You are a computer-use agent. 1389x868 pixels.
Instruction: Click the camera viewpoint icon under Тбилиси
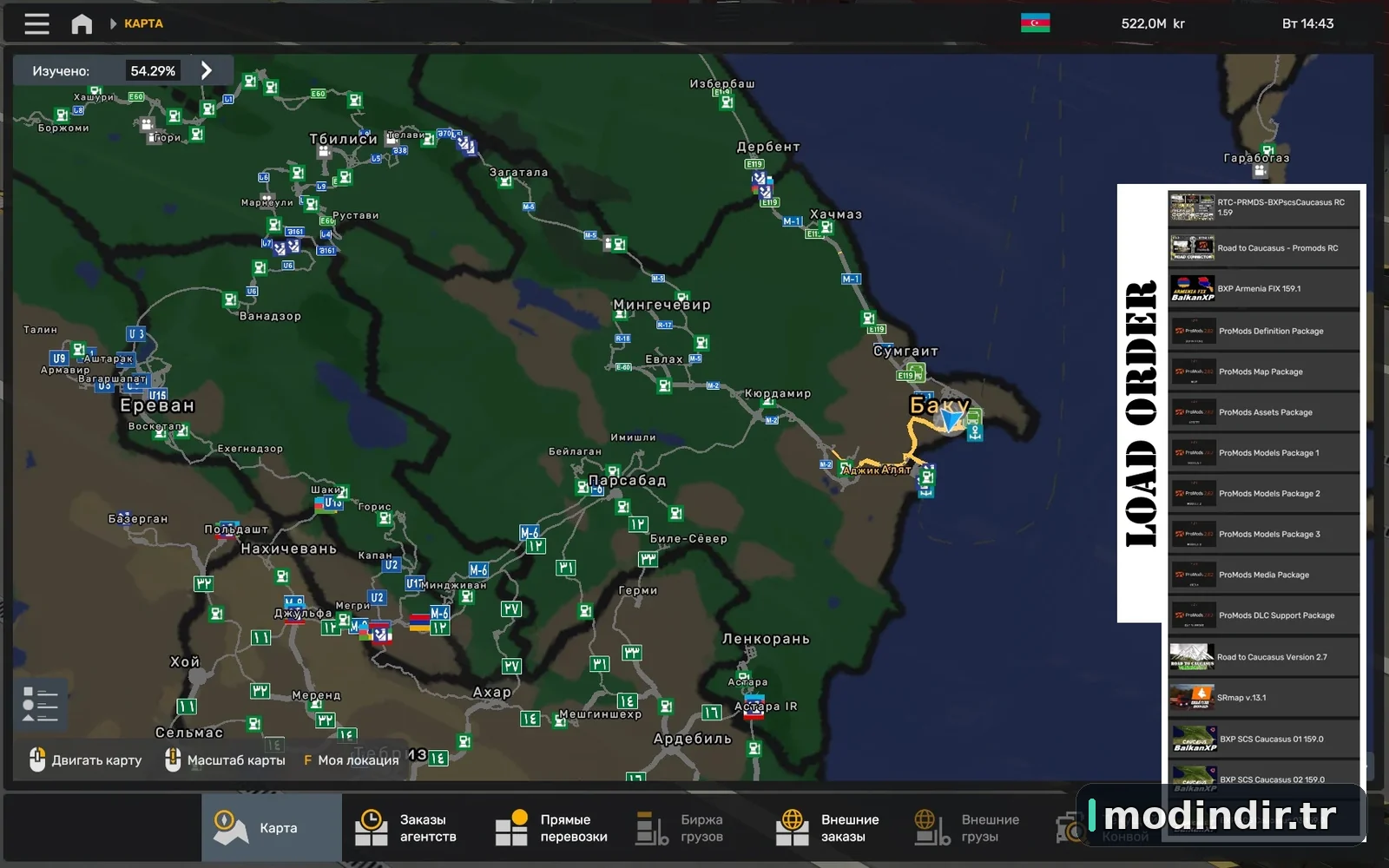(324, 152)
